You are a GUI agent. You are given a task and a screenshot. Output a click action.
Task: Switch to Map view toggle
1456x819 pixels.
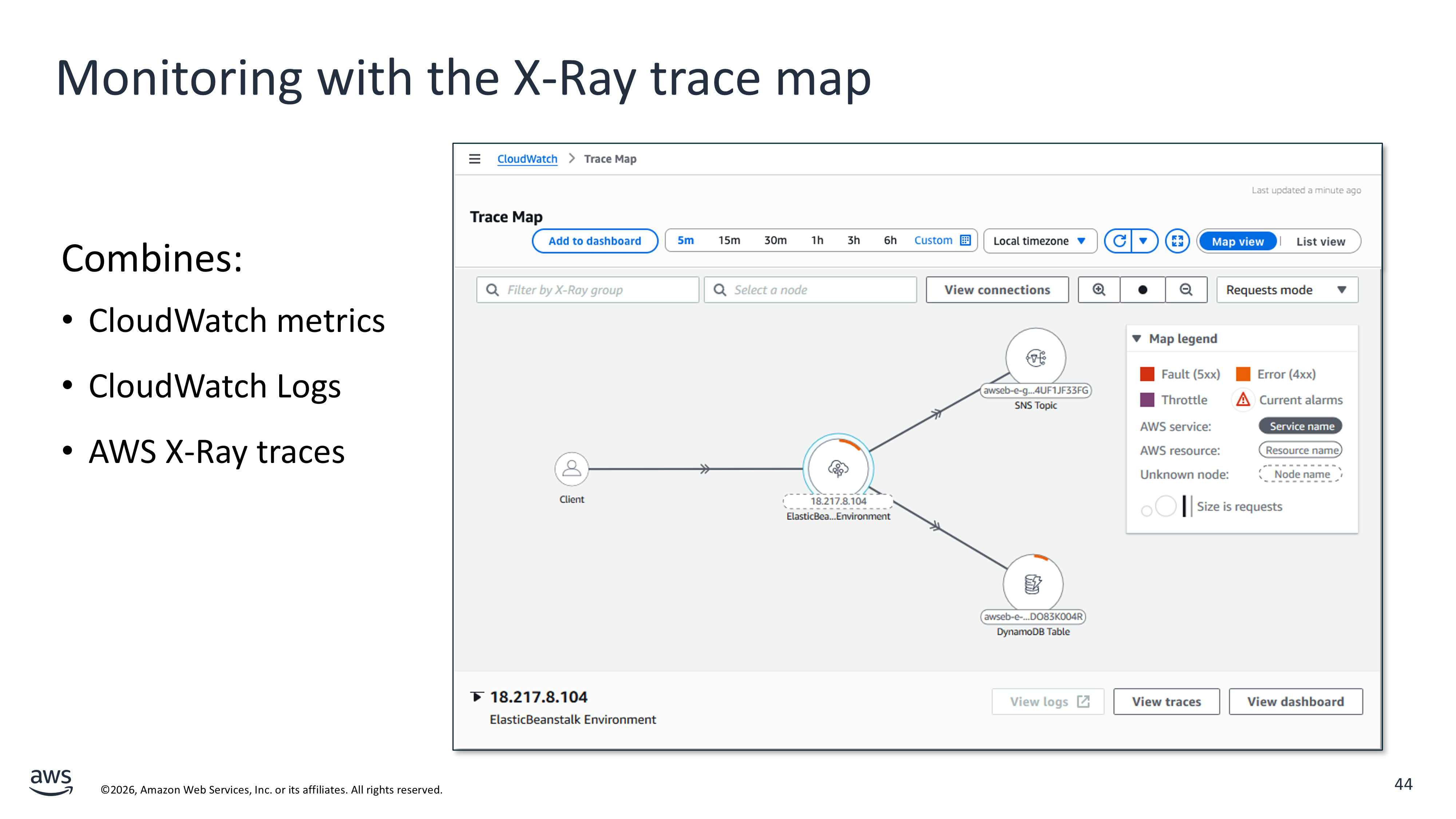pos(1237,241)
